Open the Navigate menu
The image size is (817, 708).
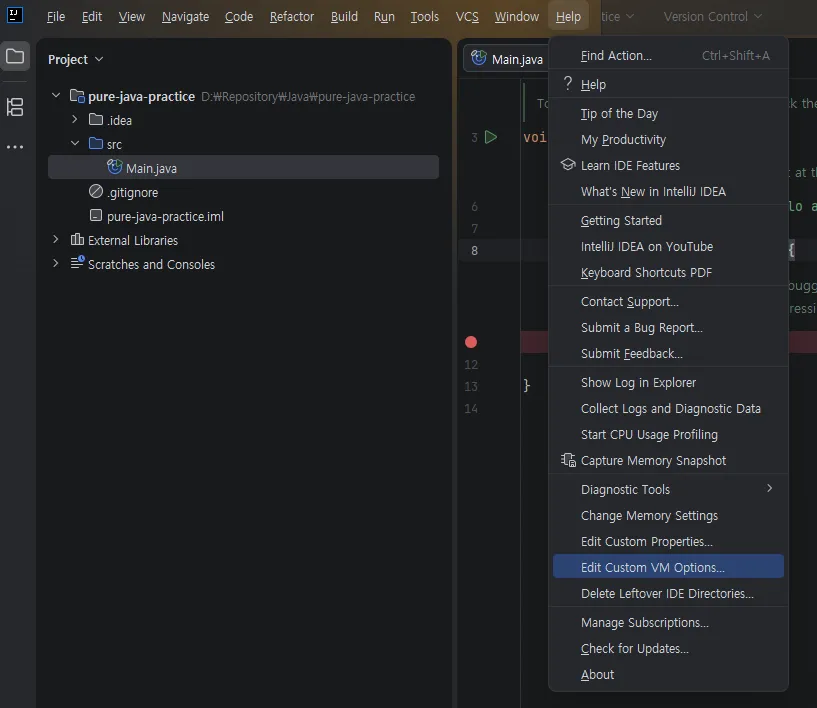[x=185, y=17]
